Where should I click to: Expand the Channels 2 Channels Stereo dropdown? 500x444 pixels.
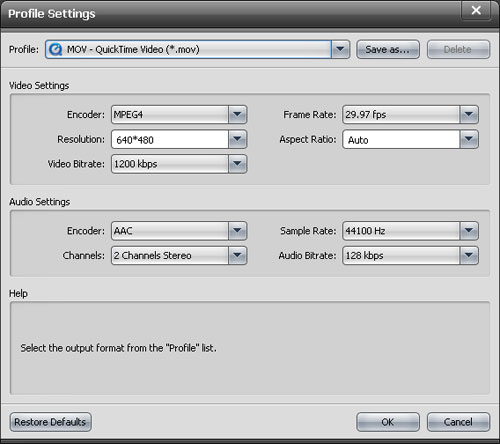point(237,255)
